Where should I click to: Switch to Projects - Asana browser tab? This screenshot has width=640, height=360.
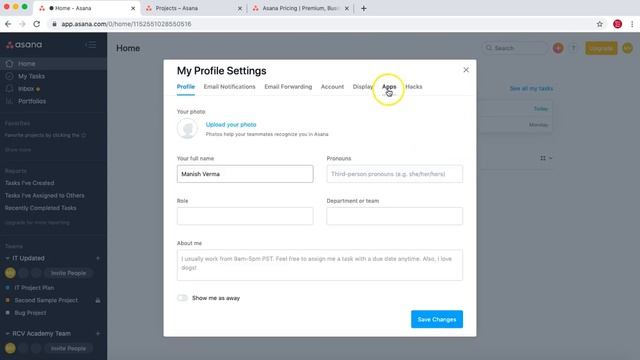pyautogui.click(x=194, y=8)
